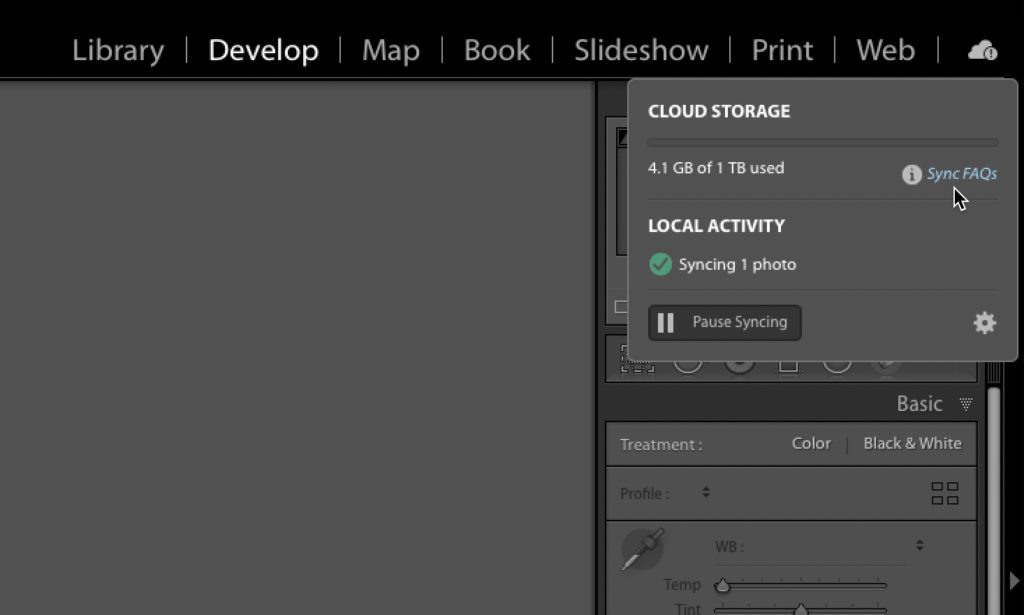Click the Temp slider handle

pyautogui.click(x=722, y=585)
